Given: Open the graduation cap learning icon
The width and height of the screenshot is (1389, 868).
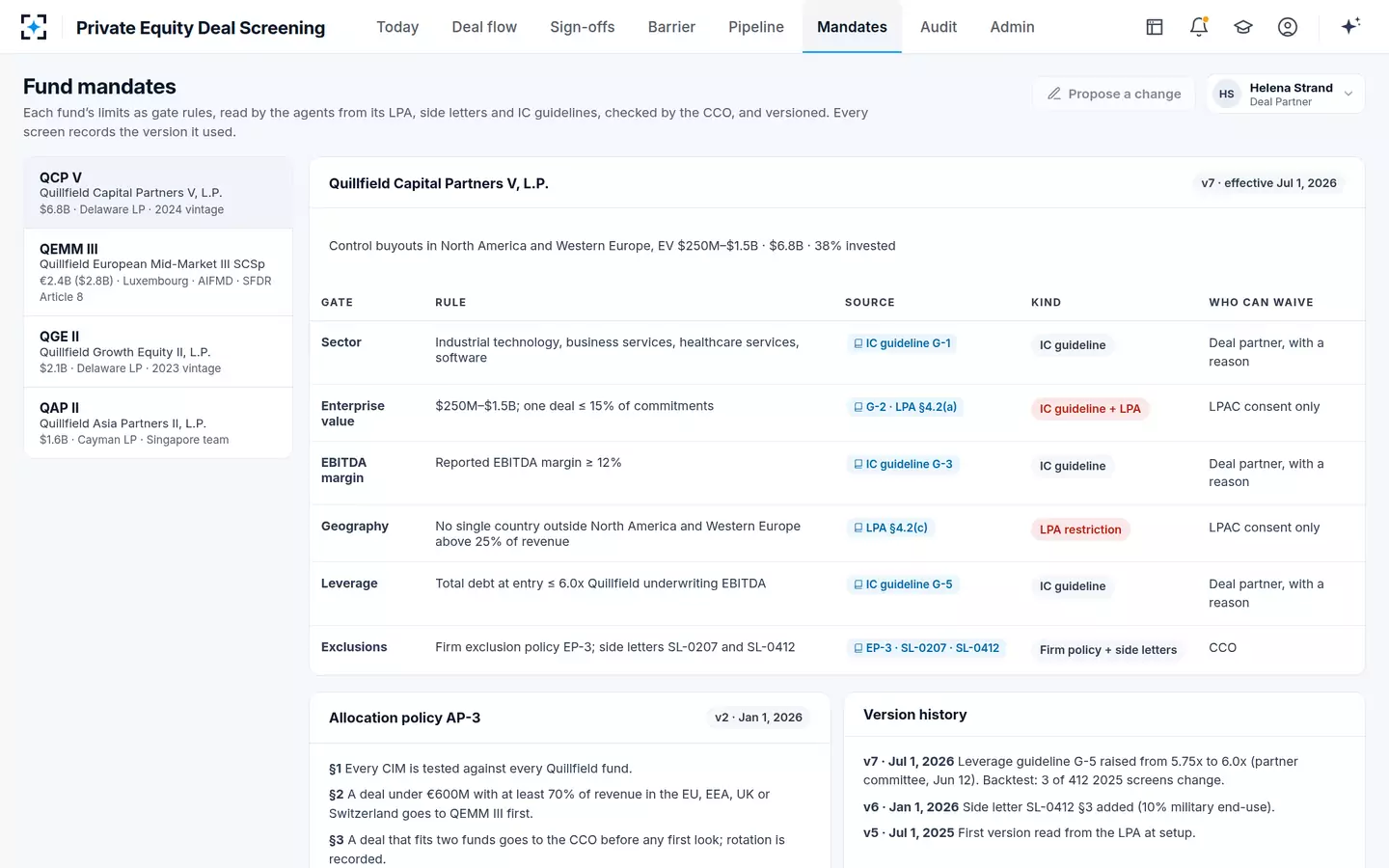Looking at the screenshot, I should (x=1243, y=27).
